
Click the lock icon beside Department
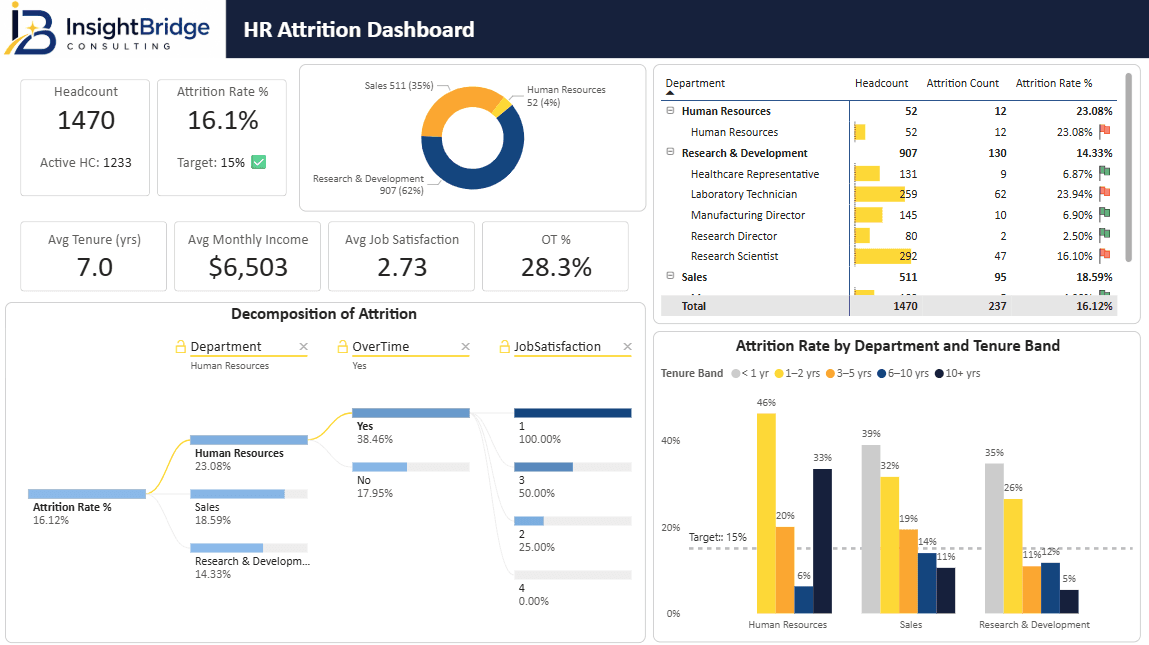[x=181, y=347]
